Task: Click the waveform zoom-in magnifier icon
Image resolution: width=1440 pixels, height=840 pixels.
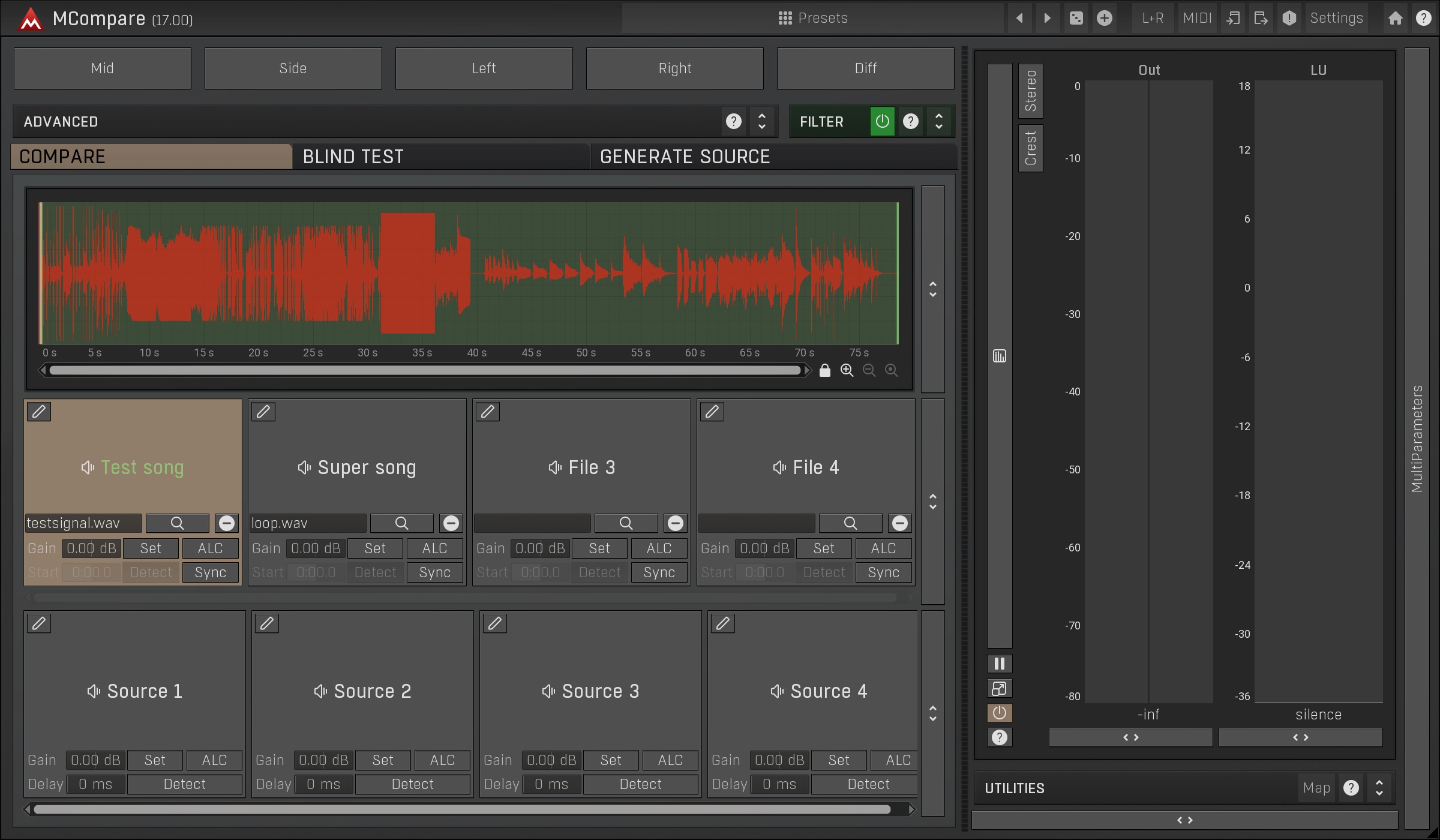Action: (x=847, y=370)
